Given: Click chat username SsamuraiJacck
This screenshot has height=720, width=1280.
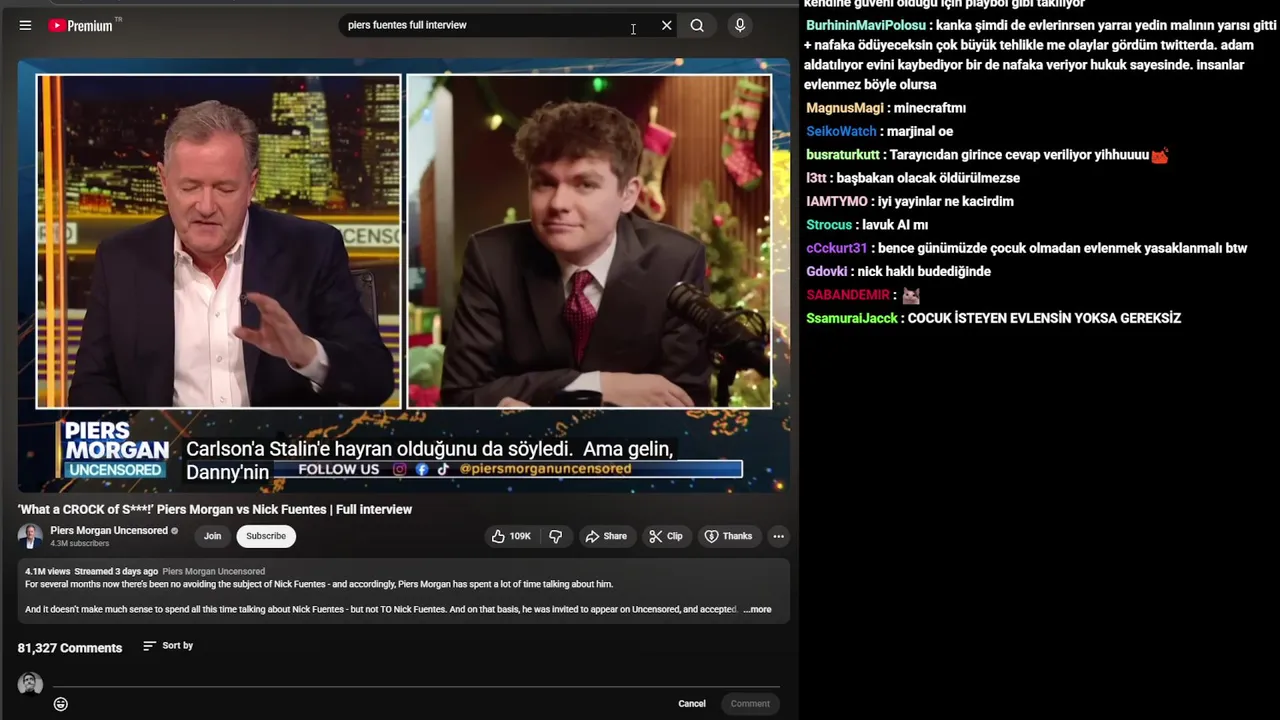Looking at the screenshot, I should 852,318.
